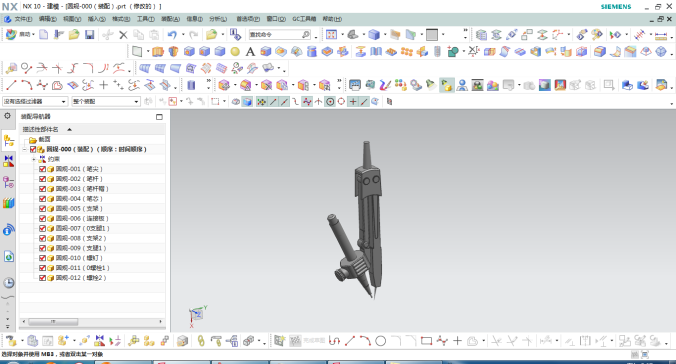Click the Delete X icon in top toolbar
676x364 pixels.
point(123,35)
